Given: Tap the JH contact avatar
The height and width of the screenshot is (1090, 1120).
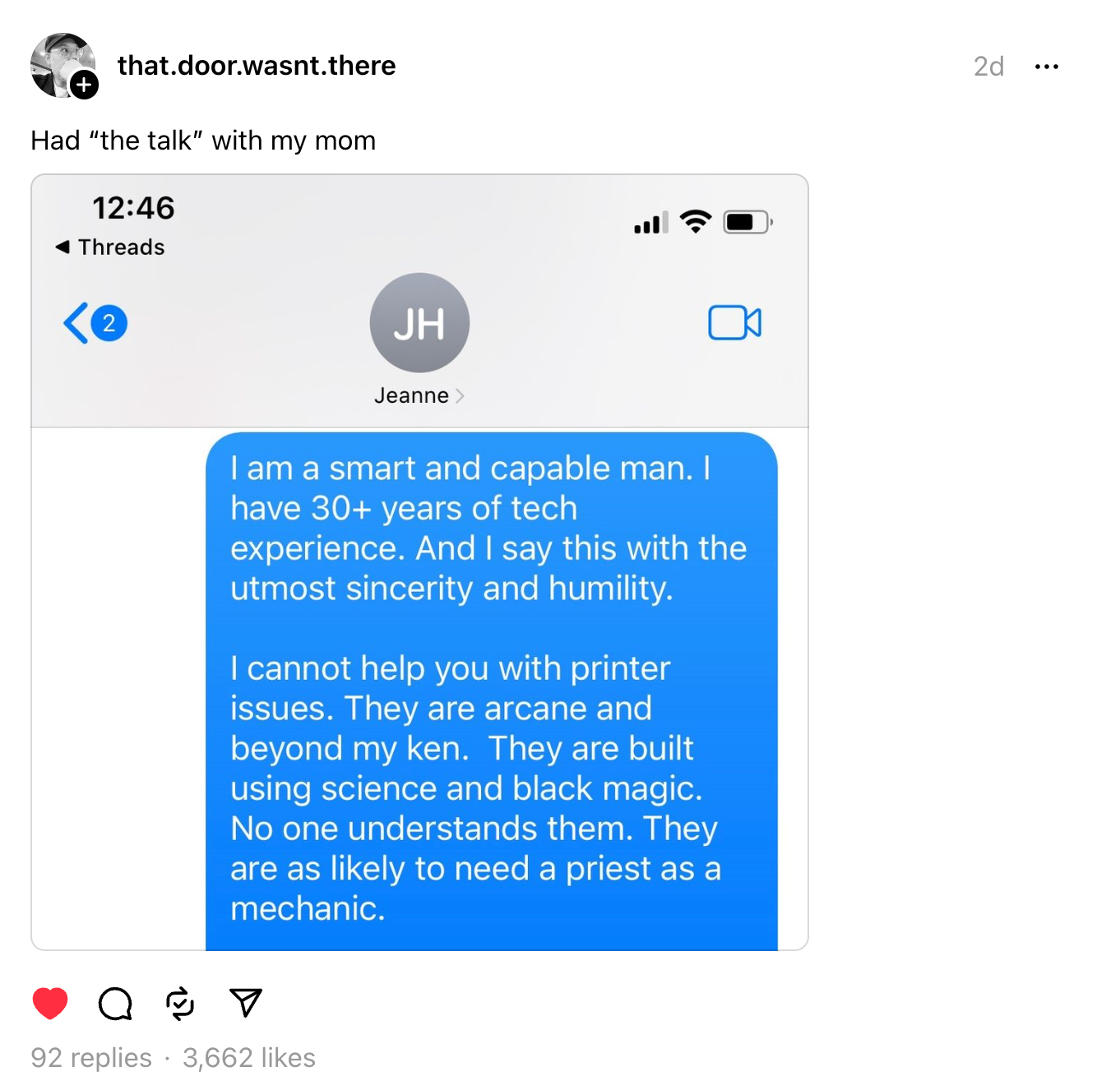Looking at the screenshot, I should (419, 323).
